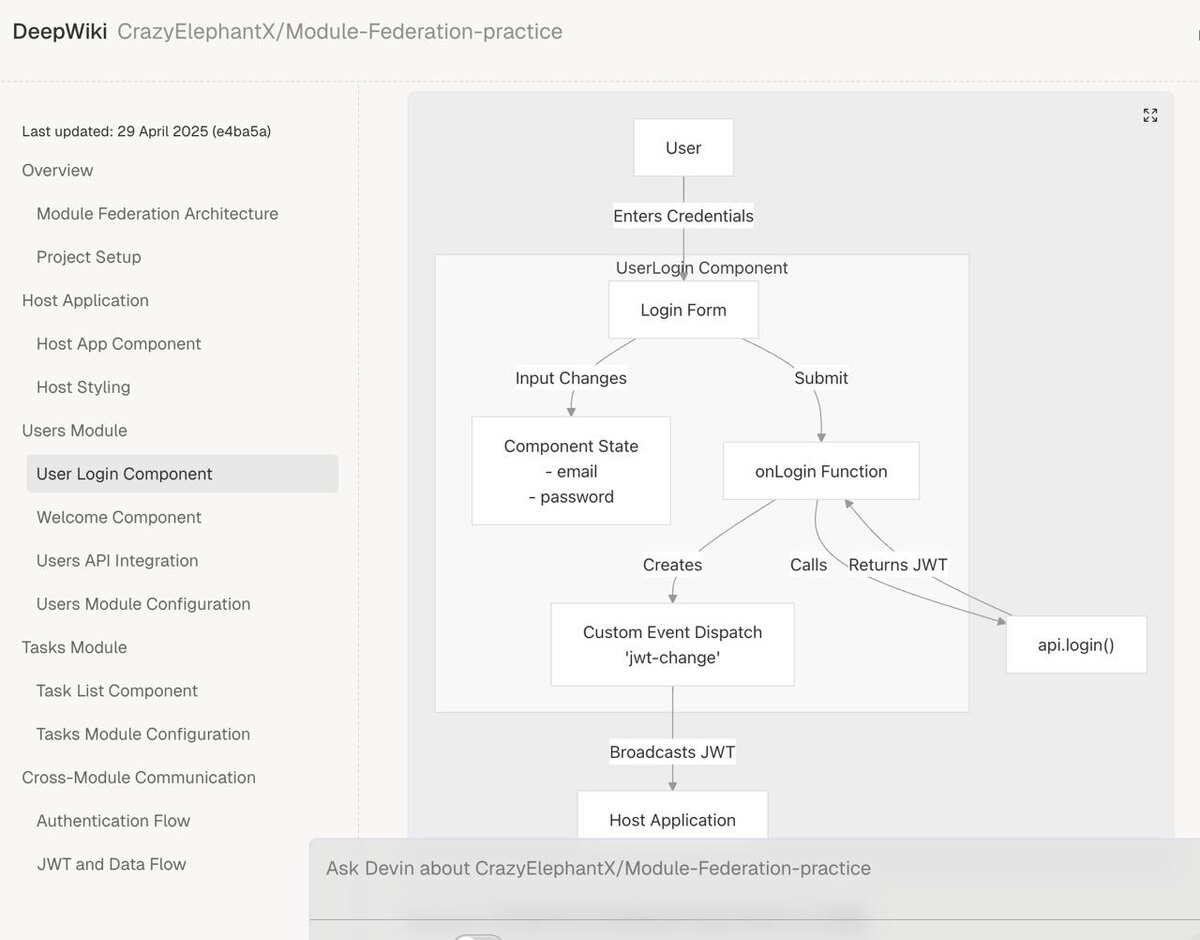Go to the Cross-Module Communication section
This screenshot has height=940, width=1200.
[139, 778]
